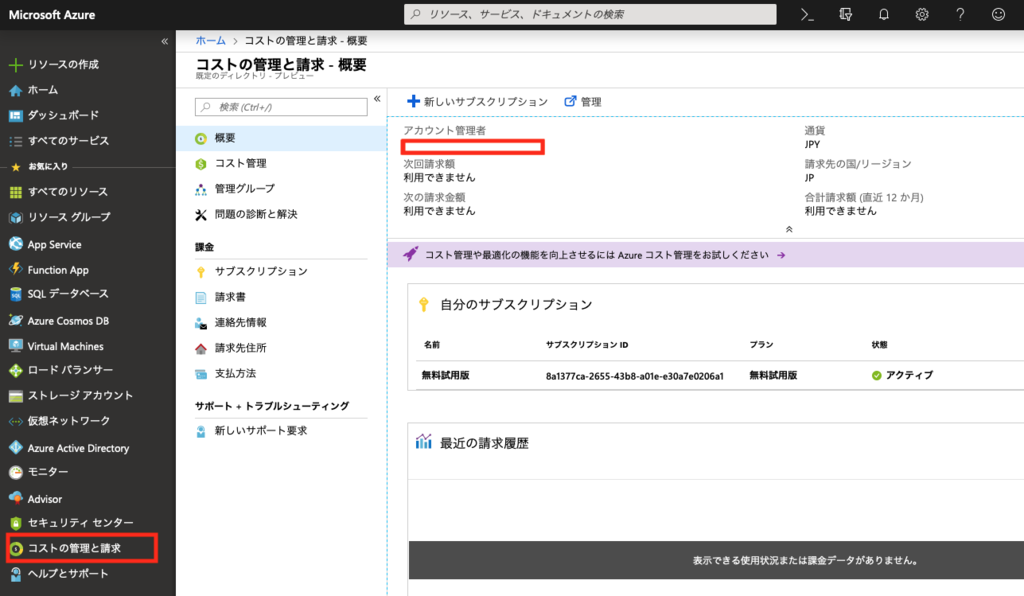Open the settings gear in top bar
Image resolution: width=1024 pixels, height=596 pixels.
(921, 14)
